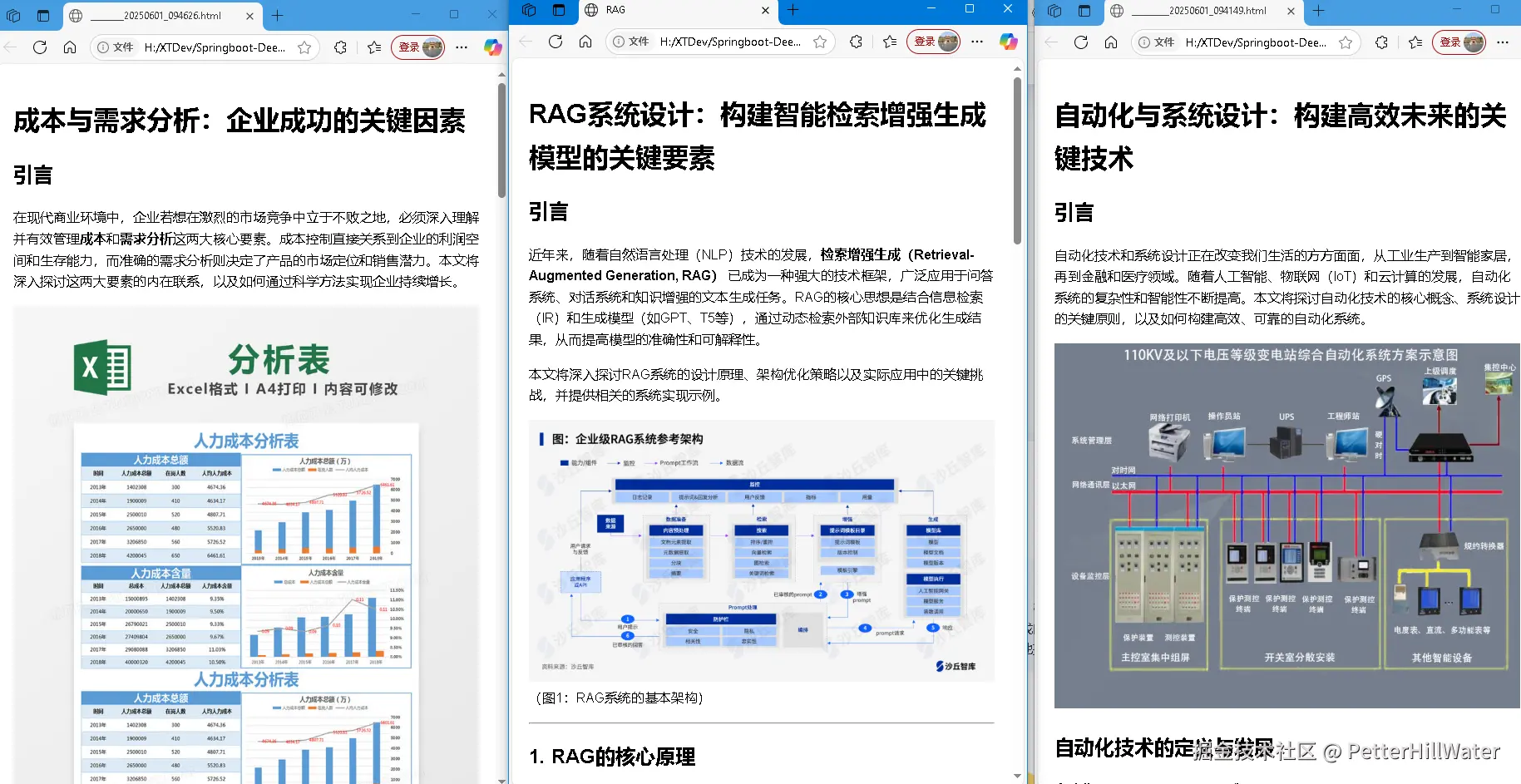Open new tab in left browser window
1521x784 pixels.
278,15
